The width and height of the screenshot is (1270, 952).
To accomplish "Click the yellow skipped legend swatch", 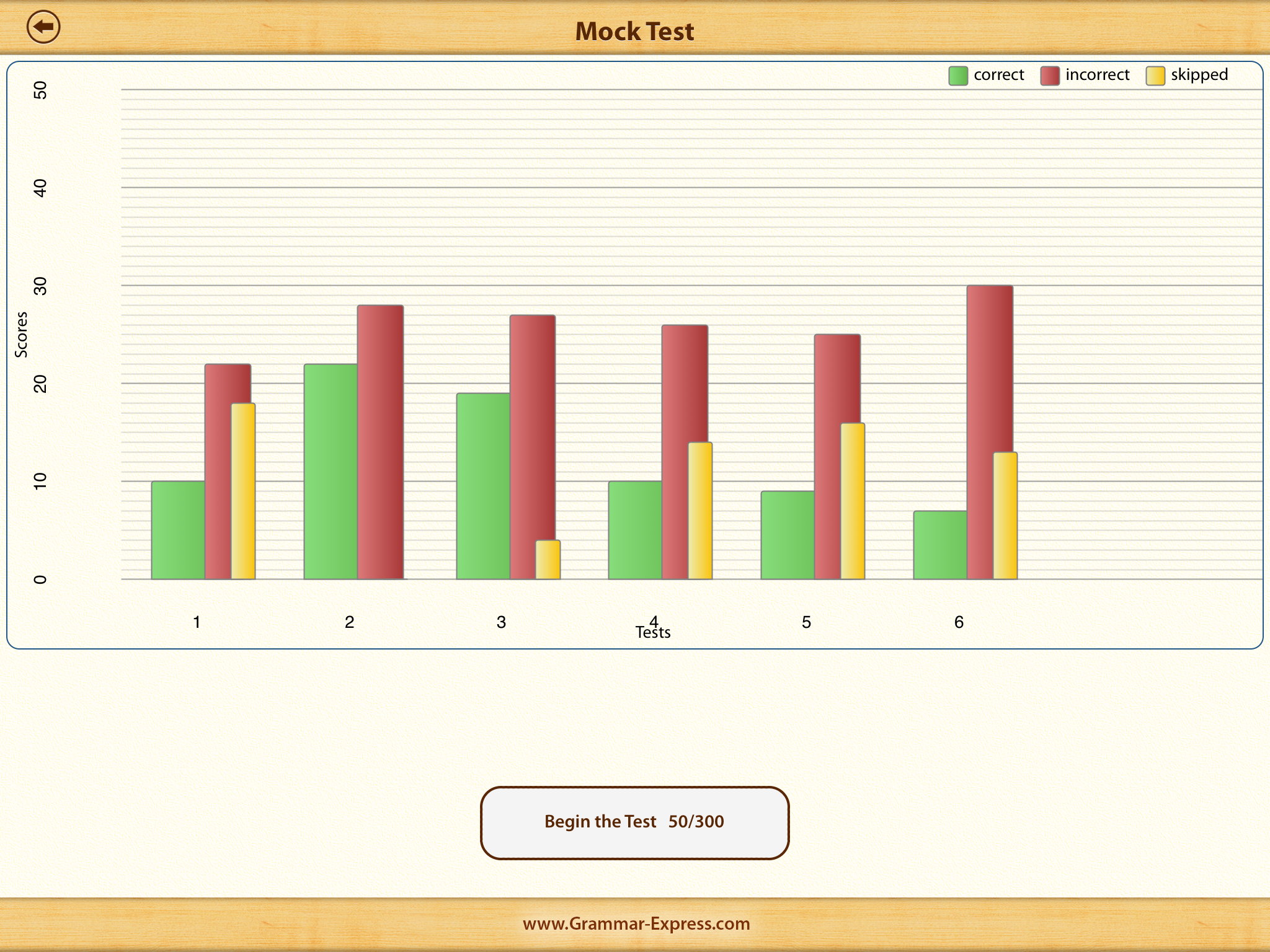I will [x=1155, y=76].
